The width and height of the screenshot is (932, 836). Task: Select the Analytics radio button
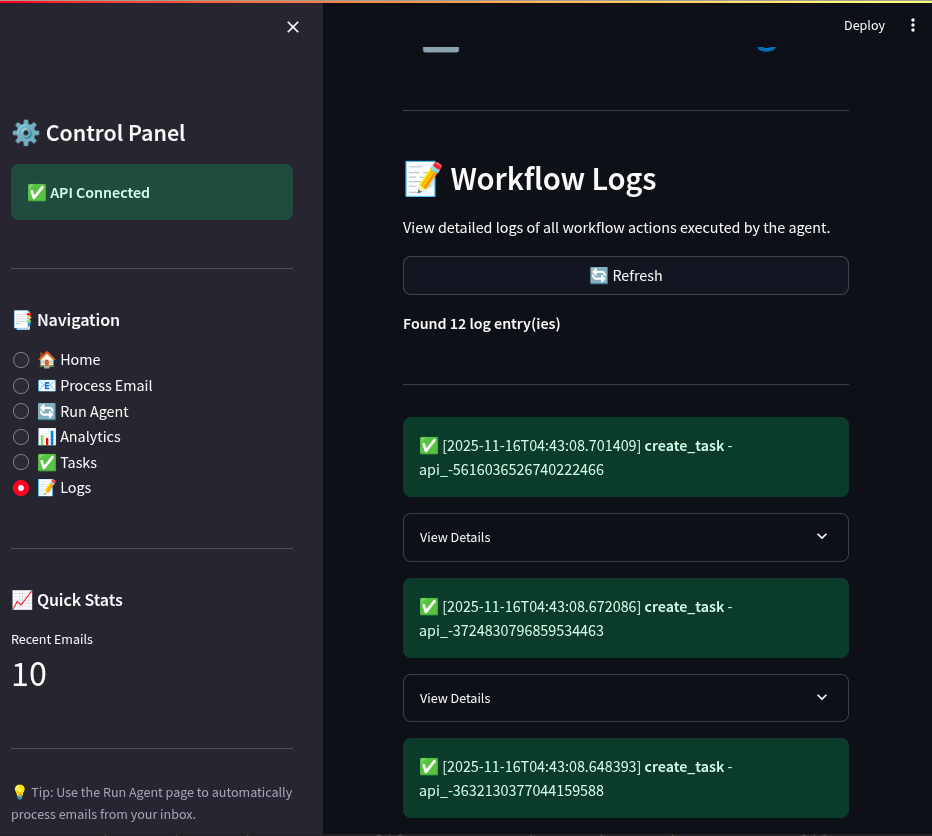coord(21,436)
